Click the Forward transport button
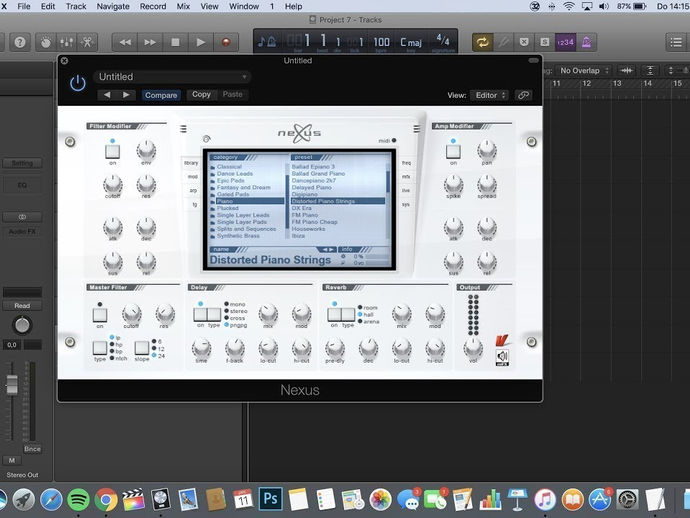 coord(150,42)
